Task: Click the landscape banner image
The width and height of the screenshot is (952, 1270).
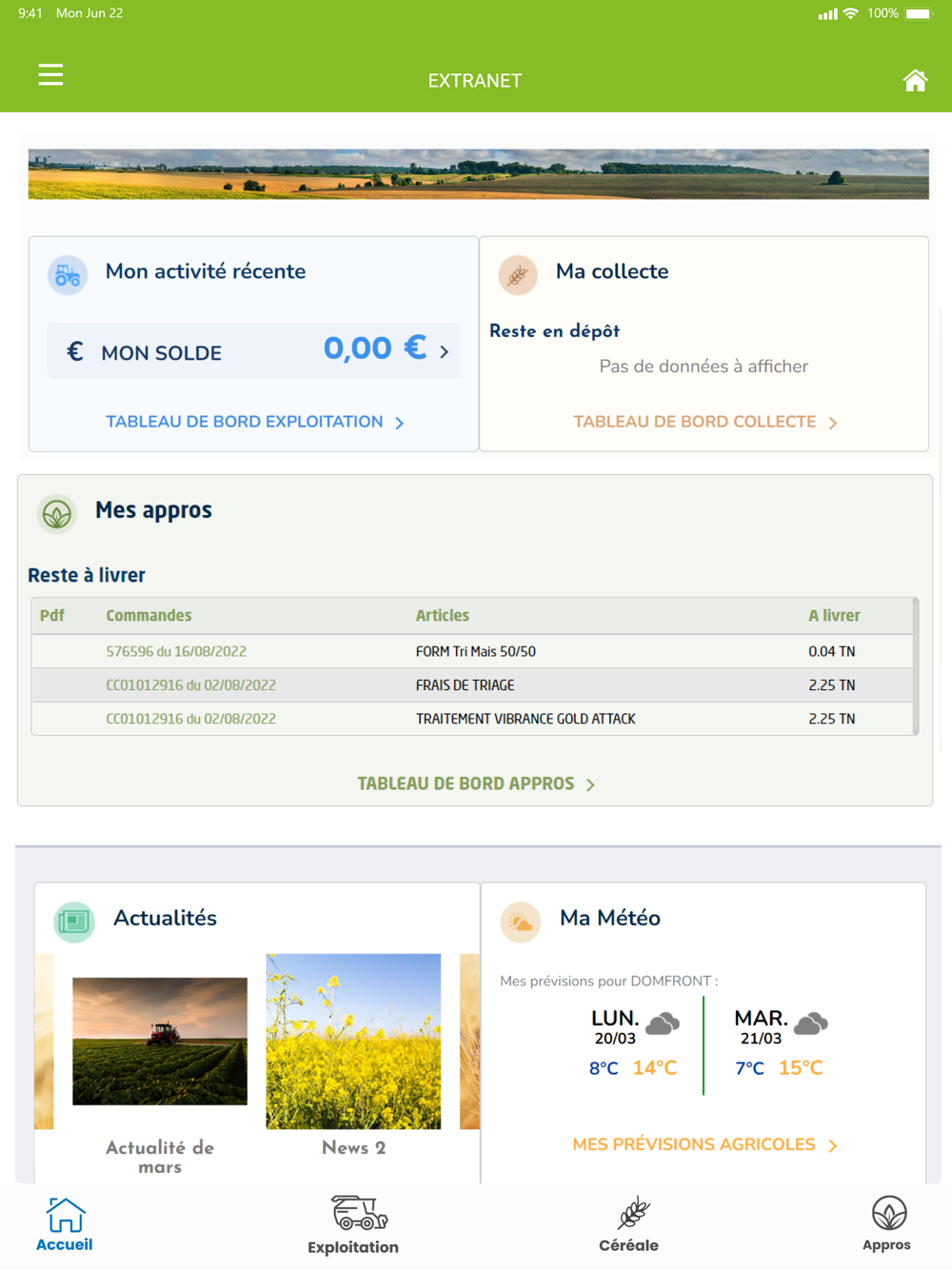Action: pos(478,174)
